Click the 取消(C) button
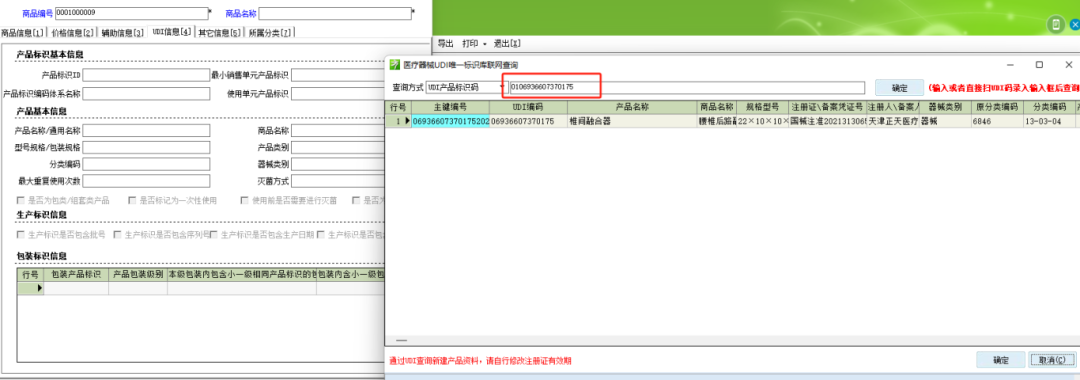Image resolution: width=1080 pixels, height=380 pixels. [1051, 360]
